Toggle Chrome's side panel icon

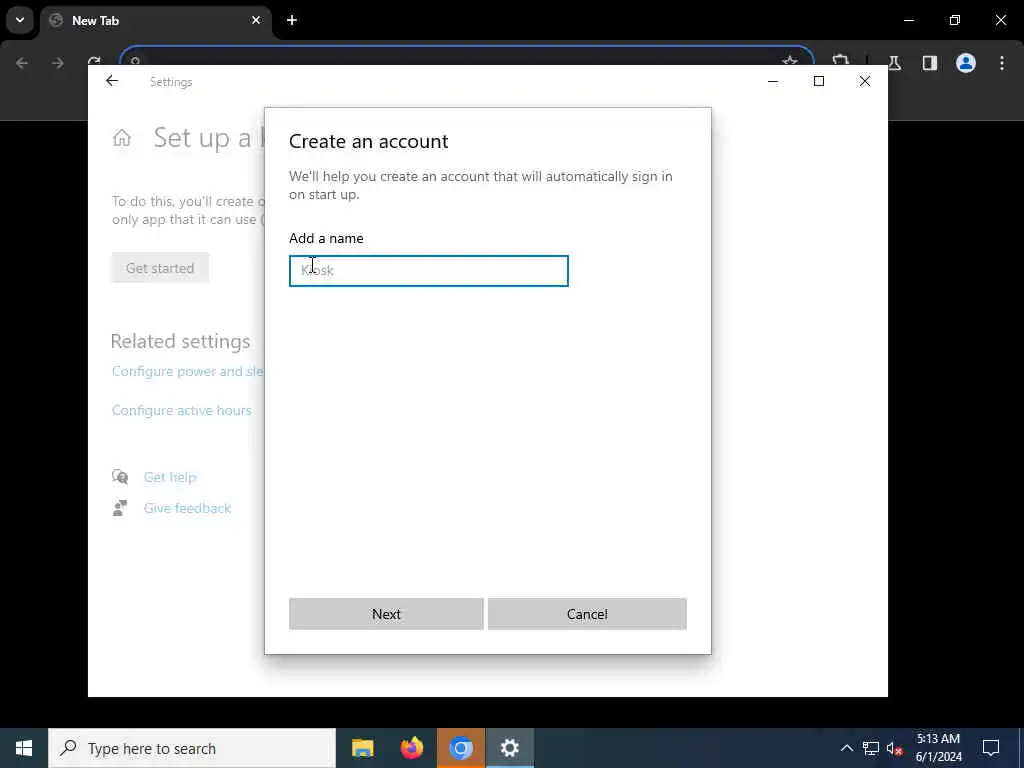pyautogui.click(x=930, y=63)
